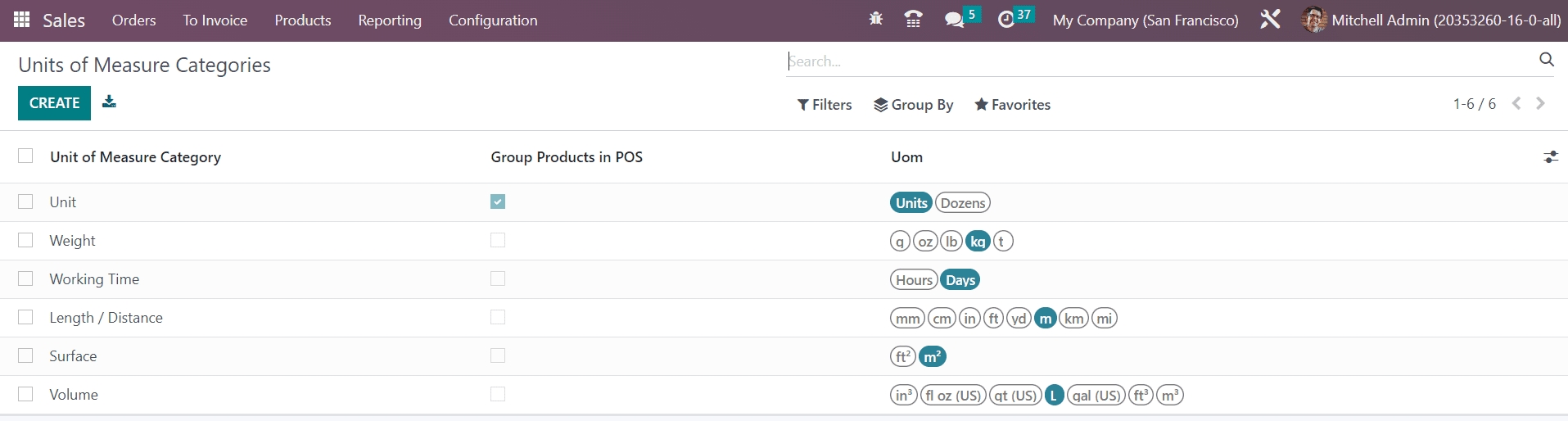Click the CREATE button
Viewport: 1568px width, 421px height.
coord(54,103)
